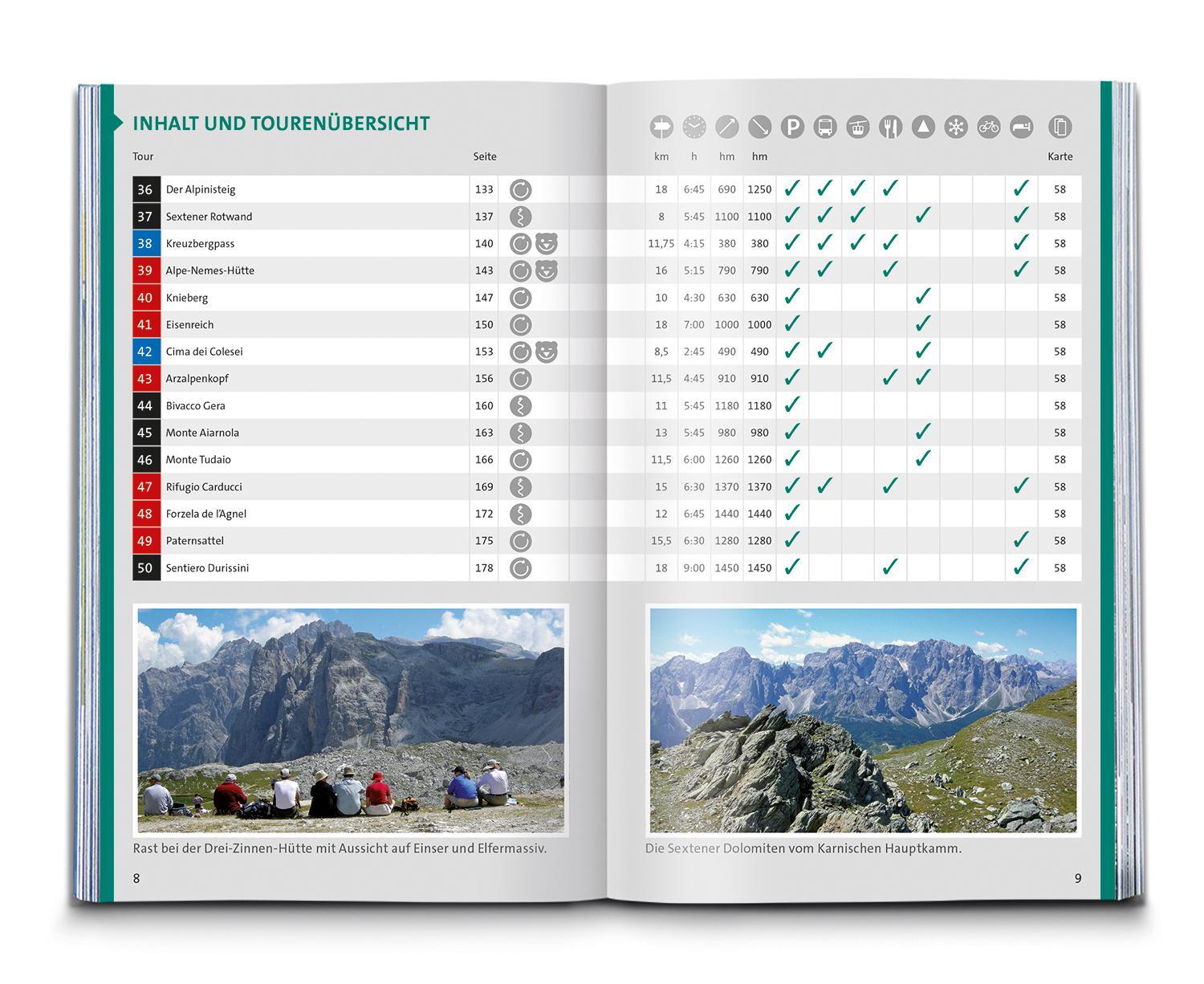Click the route icon in Rifugio Carducci row
This screenshot has width=1204, height=984.
[521, 487]
